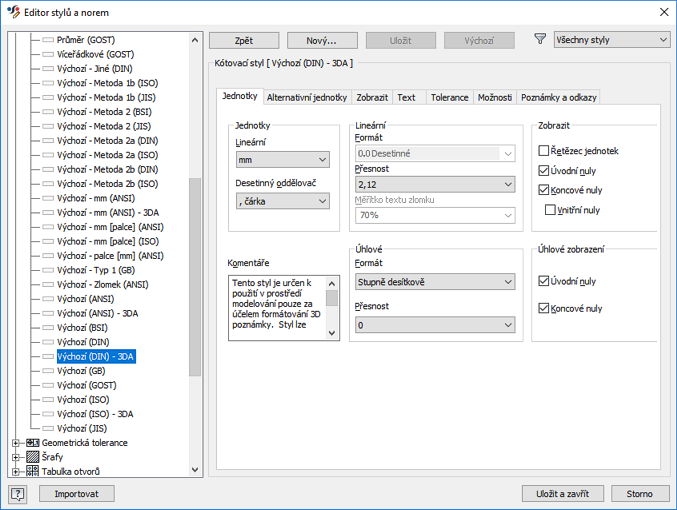Click the Výchozí (ISO) style icon
The width and height of the screenshot is (677, 510).
coord(48,399)
